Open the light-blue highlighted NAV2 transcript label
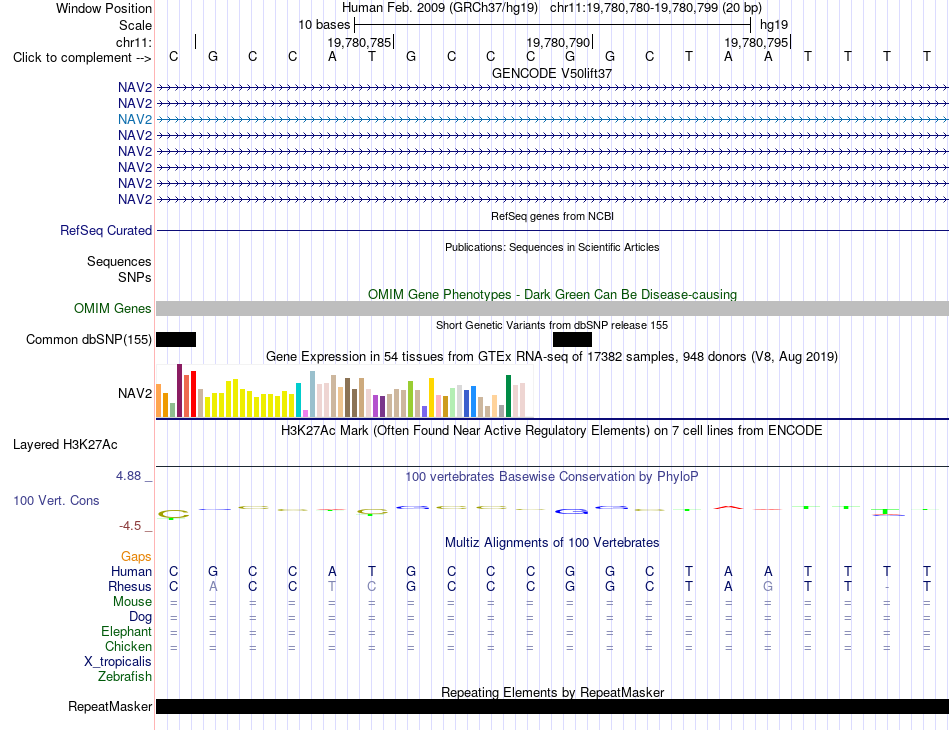 135,119
